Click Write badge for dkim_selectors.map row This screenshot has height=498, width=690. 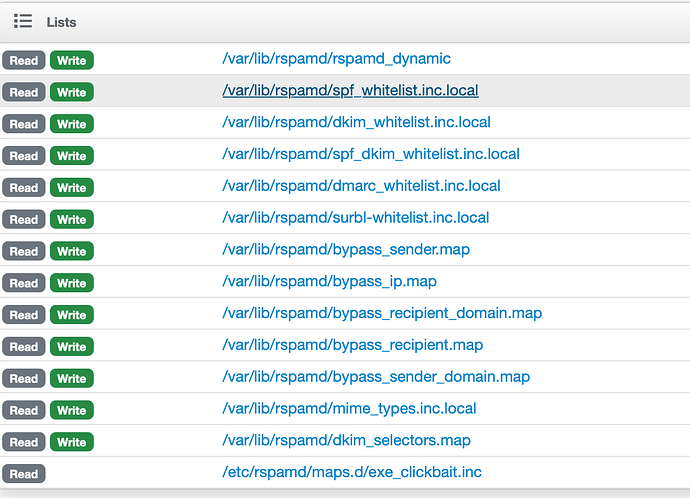[71, 441]
